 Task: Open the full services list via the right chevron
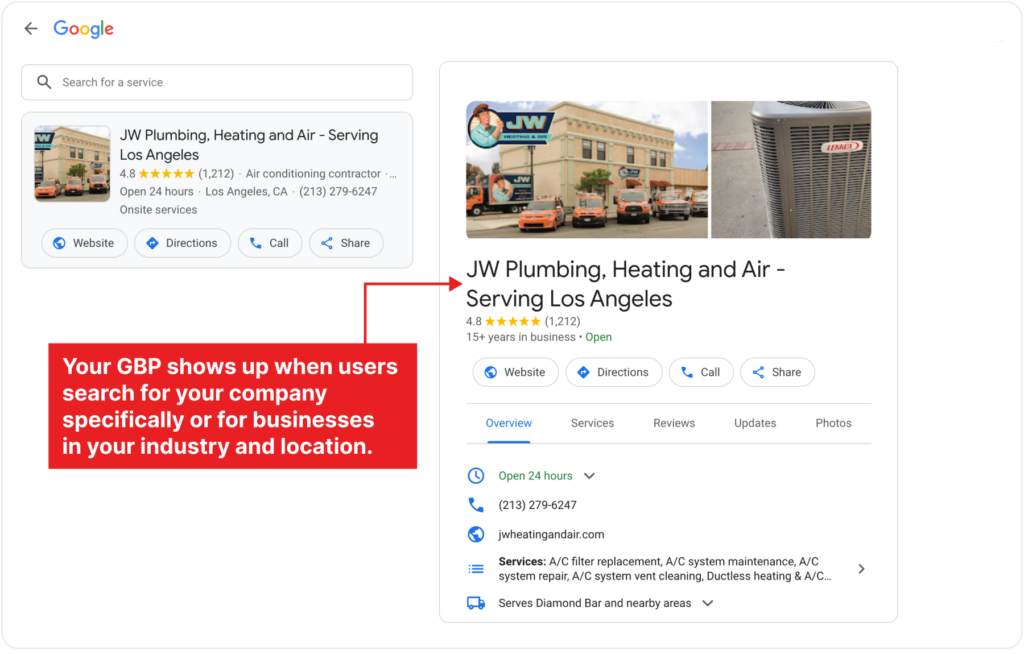[x=861, y=567]
